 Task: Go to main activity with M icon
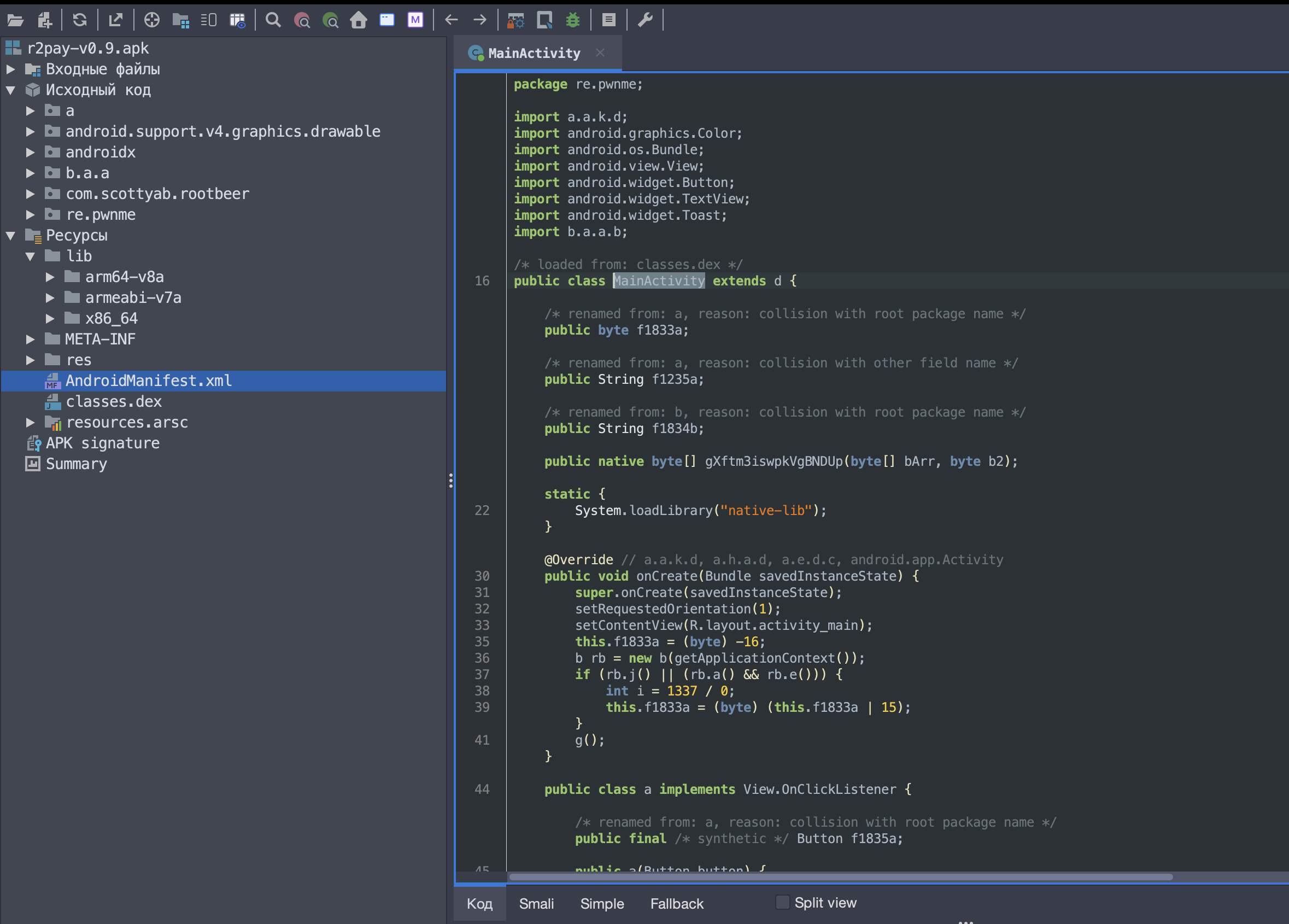(x=415, y=20)
